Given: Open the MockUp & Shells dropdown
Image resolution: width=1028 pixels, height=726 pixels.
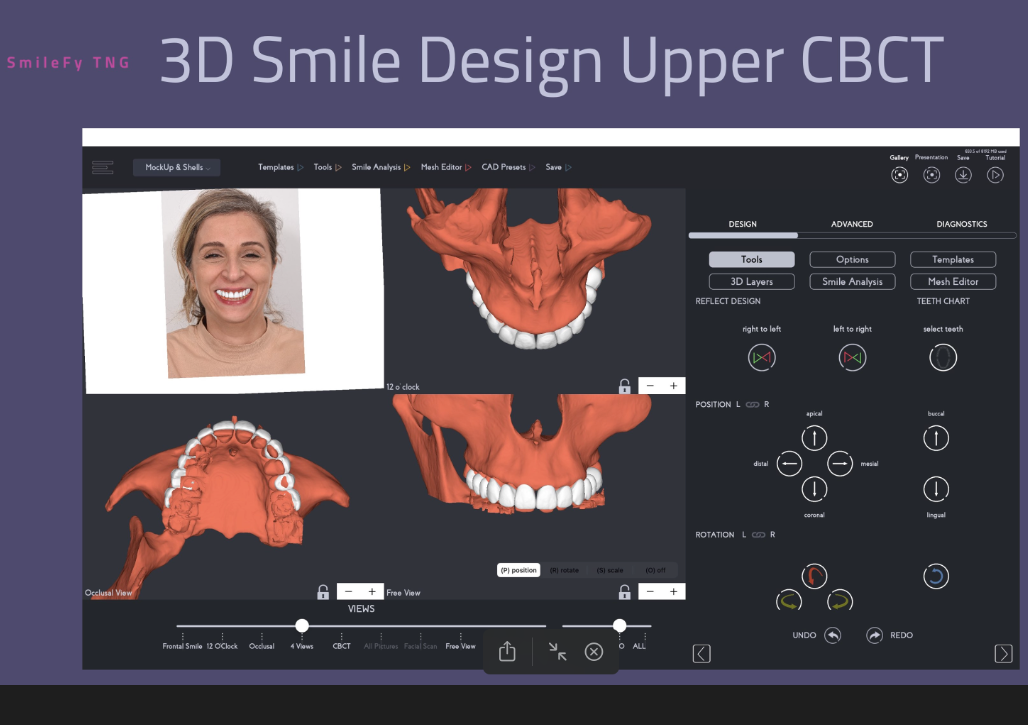Looking at the screenshot, I should (x=177, y=167).
